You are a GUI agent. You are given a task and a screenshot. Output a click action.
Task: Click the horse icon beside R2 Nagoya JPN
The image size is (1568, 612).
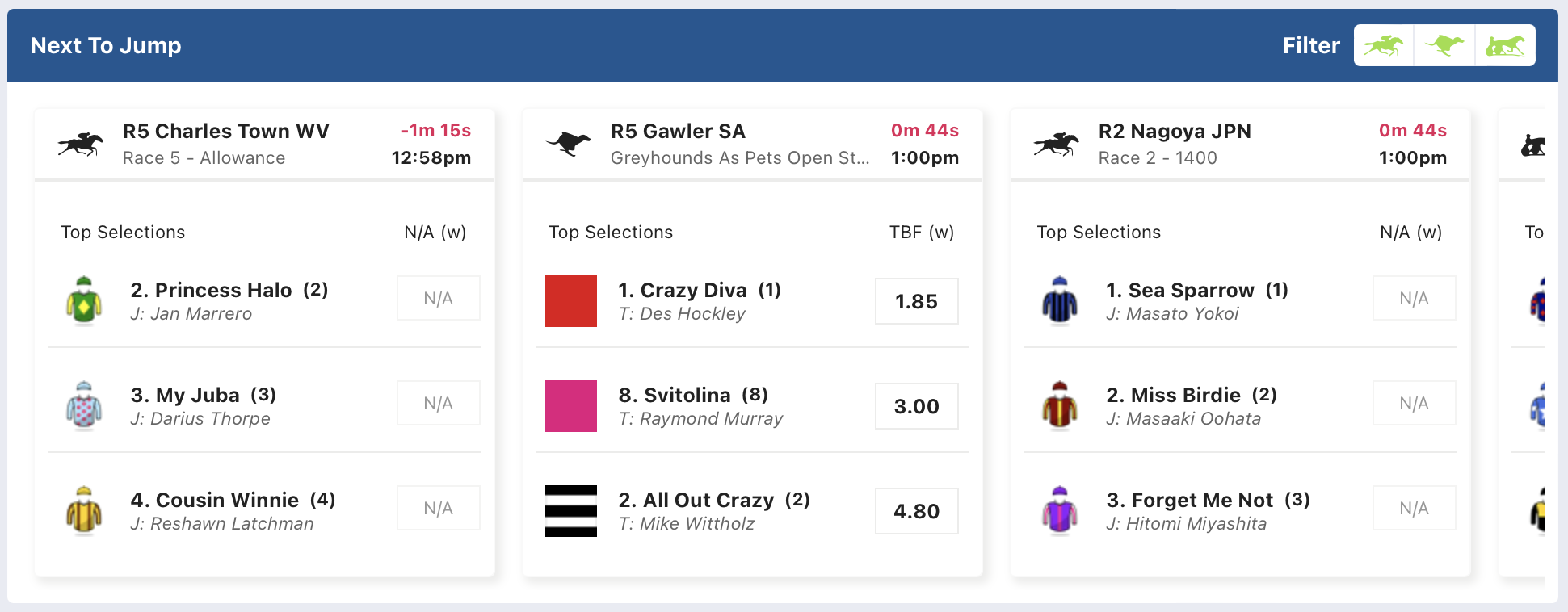pyautogui.click(x=1057, y=144)
